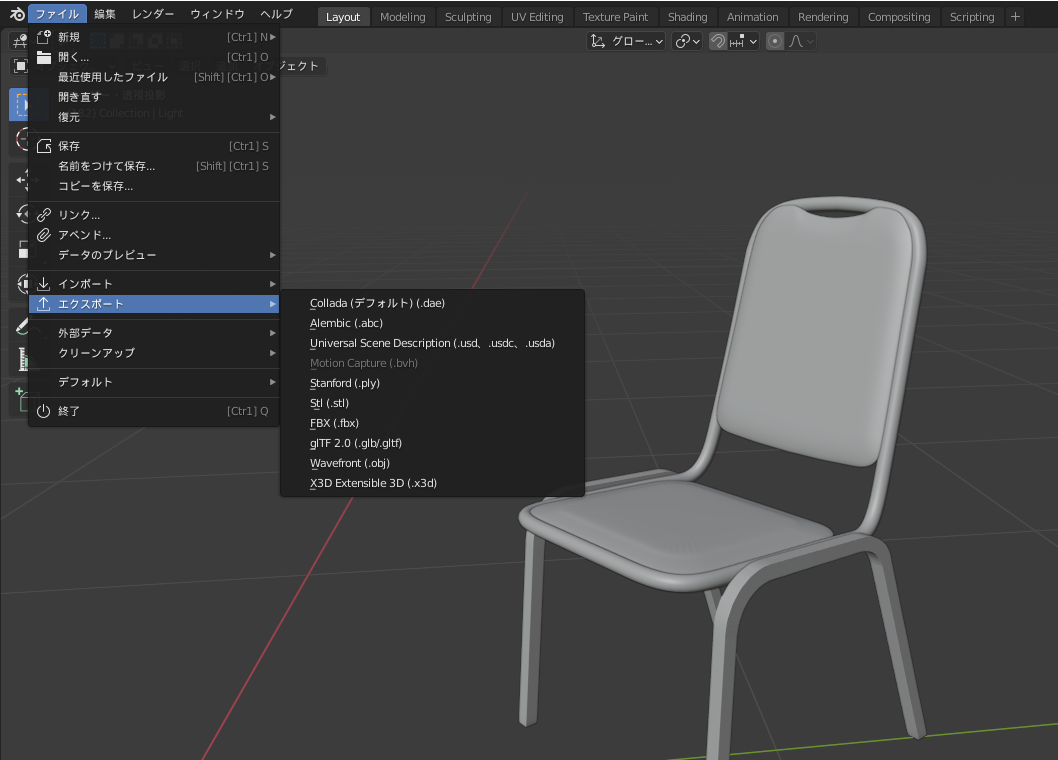Screen dimensions: 1058x760
Task: Choose リンク... menu entry
Action: point(154,215)
